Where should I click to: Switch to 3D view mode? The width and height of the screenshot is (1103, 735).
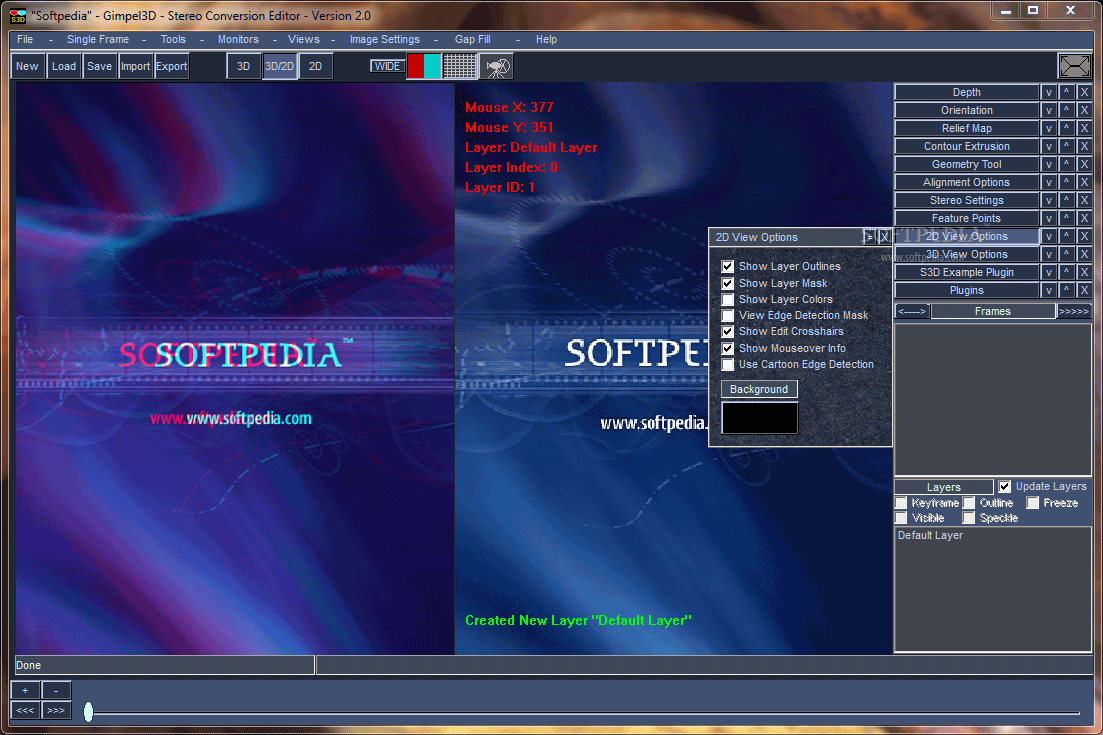243,66
